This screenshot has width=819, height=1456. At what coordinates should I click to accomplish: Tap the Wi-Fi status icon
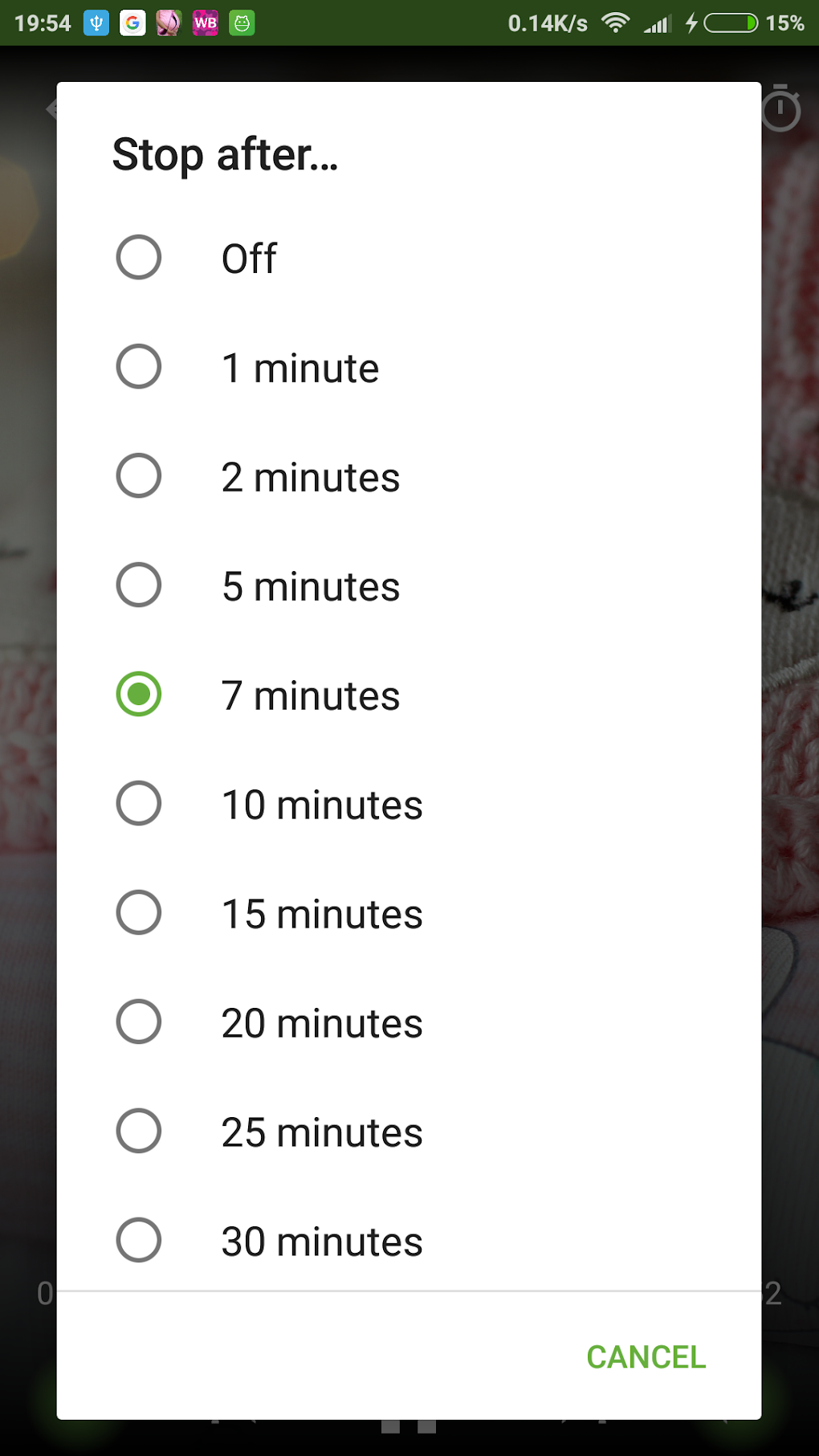click(615, 23)
